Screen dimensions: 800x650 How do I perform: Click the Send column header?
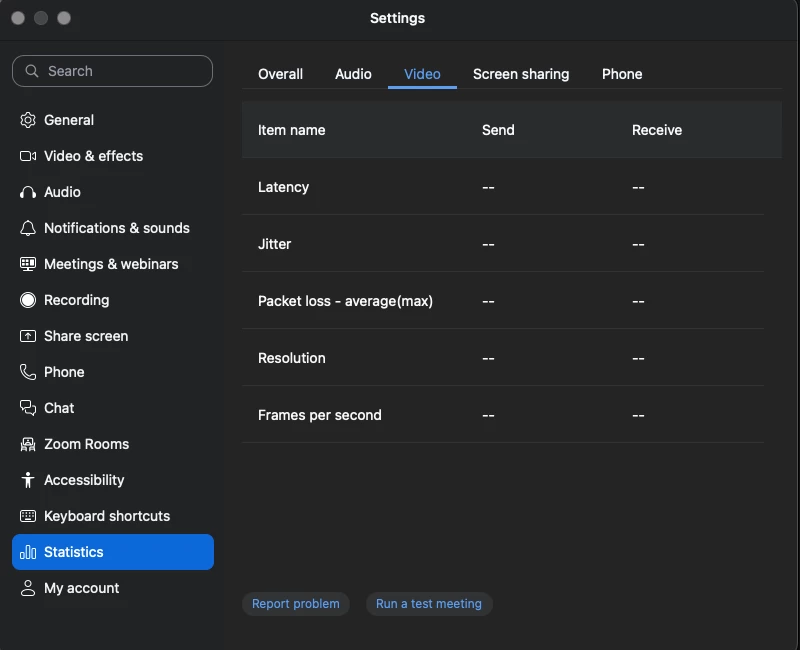[498, 130]
